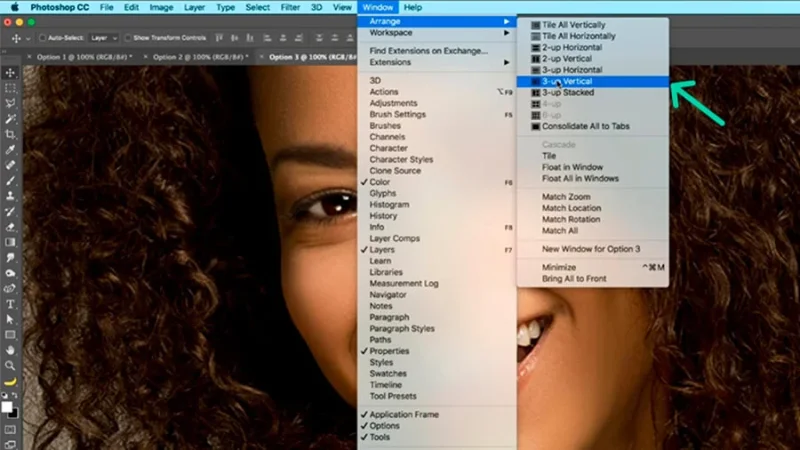Screen dimensions: 800x450
Task: Select Bring All to Front
Action: click(593, 279)
